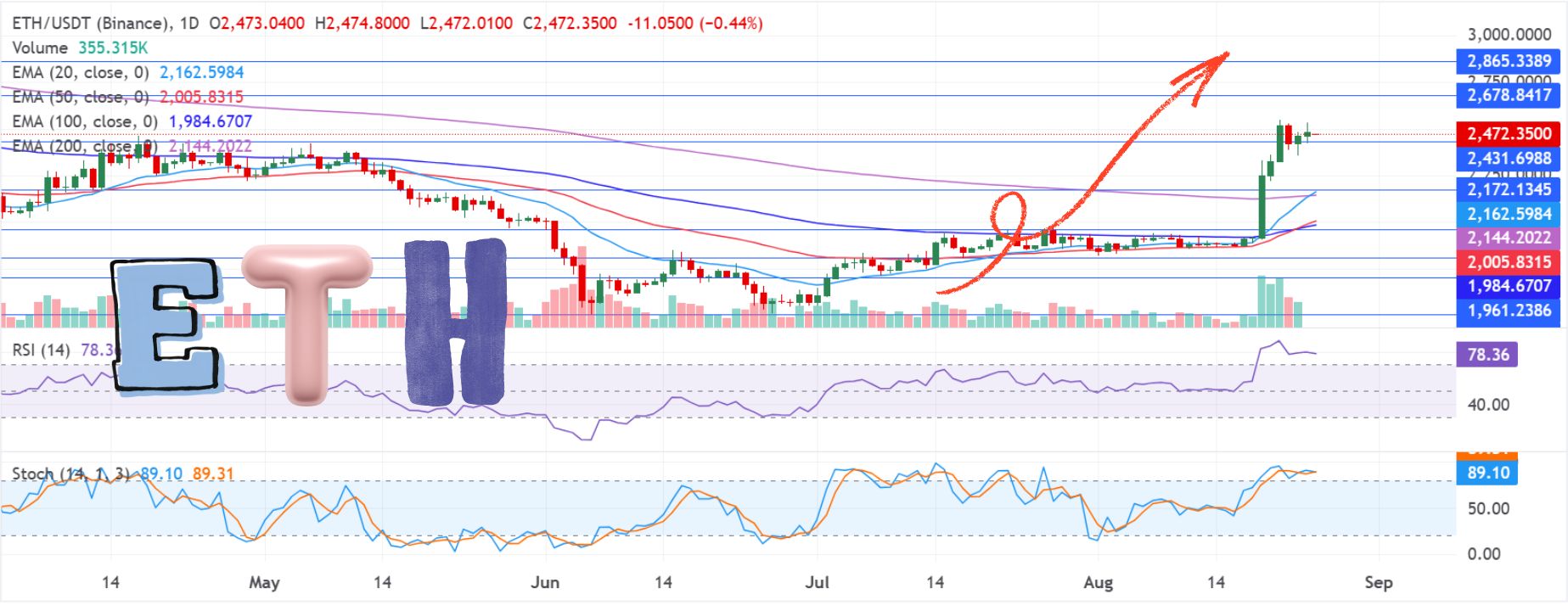Screen dimensions: 1568x611
Task: Select the low price L2,472.0100
Action: point(466,23)
